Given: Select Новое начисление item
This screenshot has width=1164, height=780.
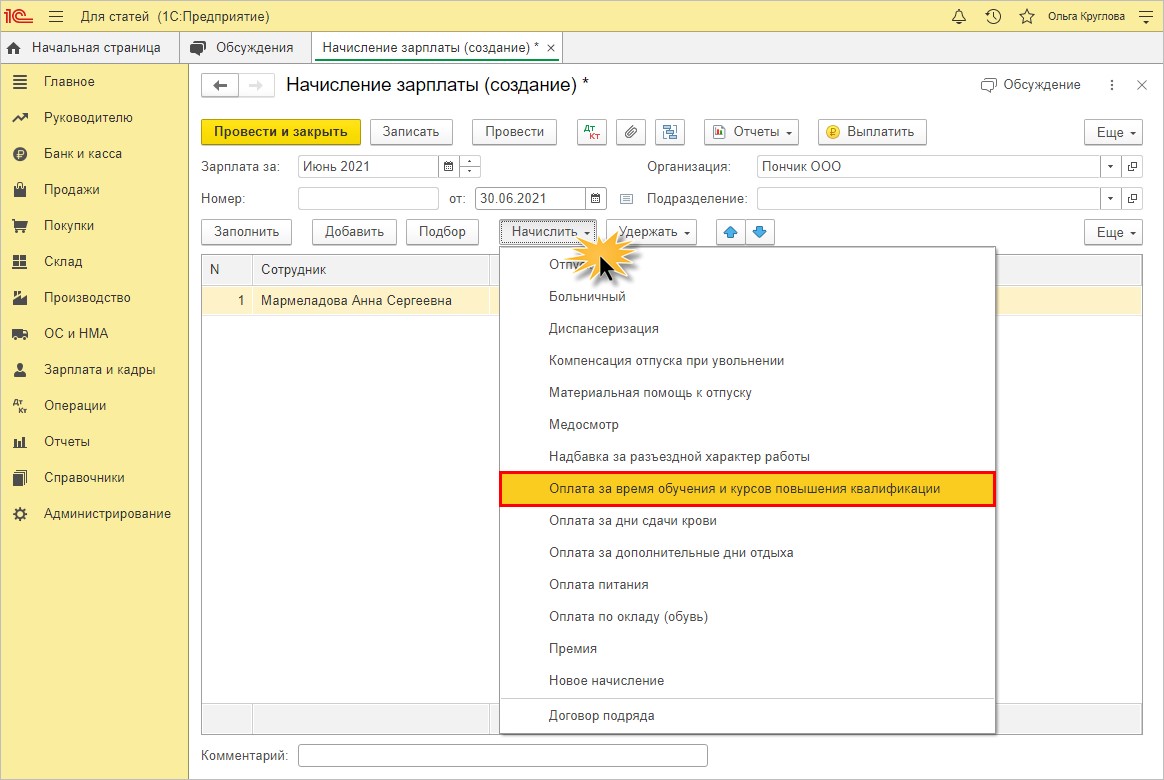Looking at the screenshot, I should click(748, 681).
